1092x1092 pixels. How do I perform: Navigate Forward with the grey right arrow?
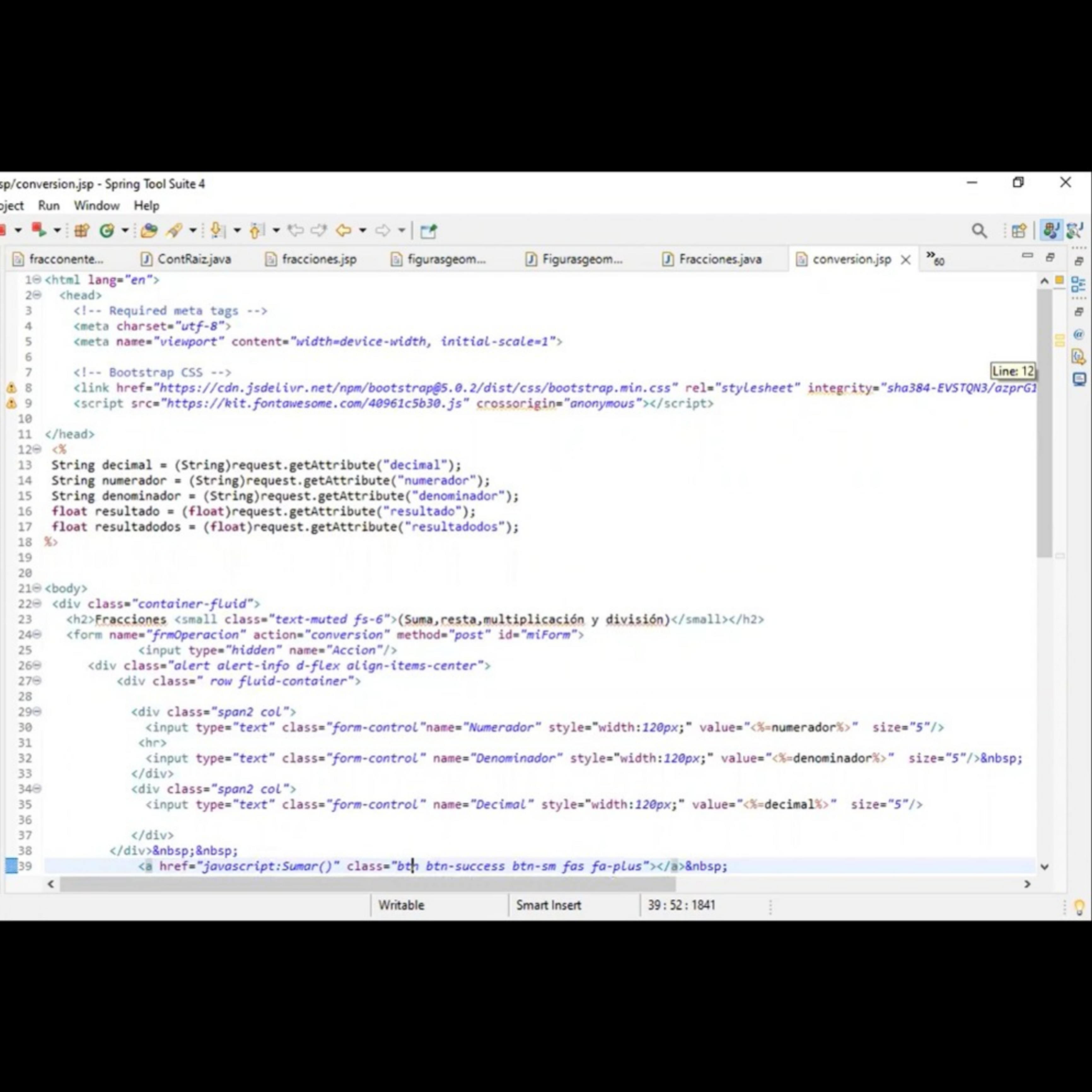point(383,231)
